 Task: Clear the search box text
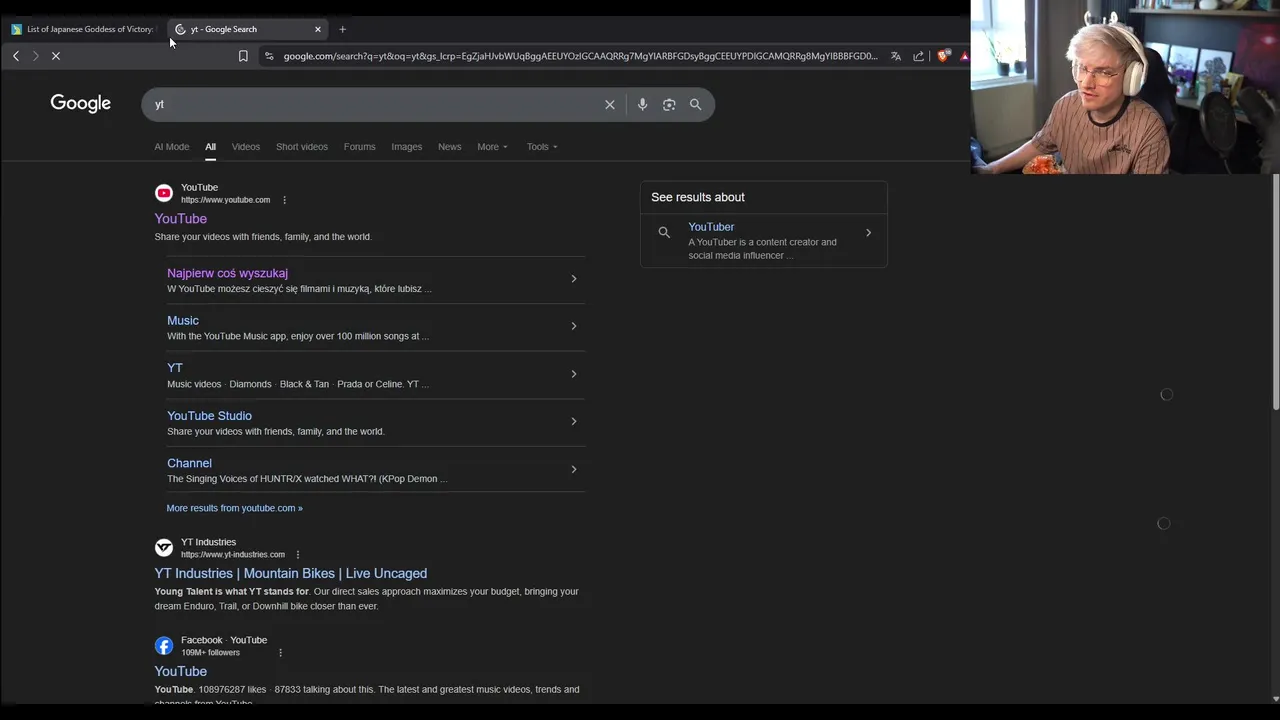(610, 104)
